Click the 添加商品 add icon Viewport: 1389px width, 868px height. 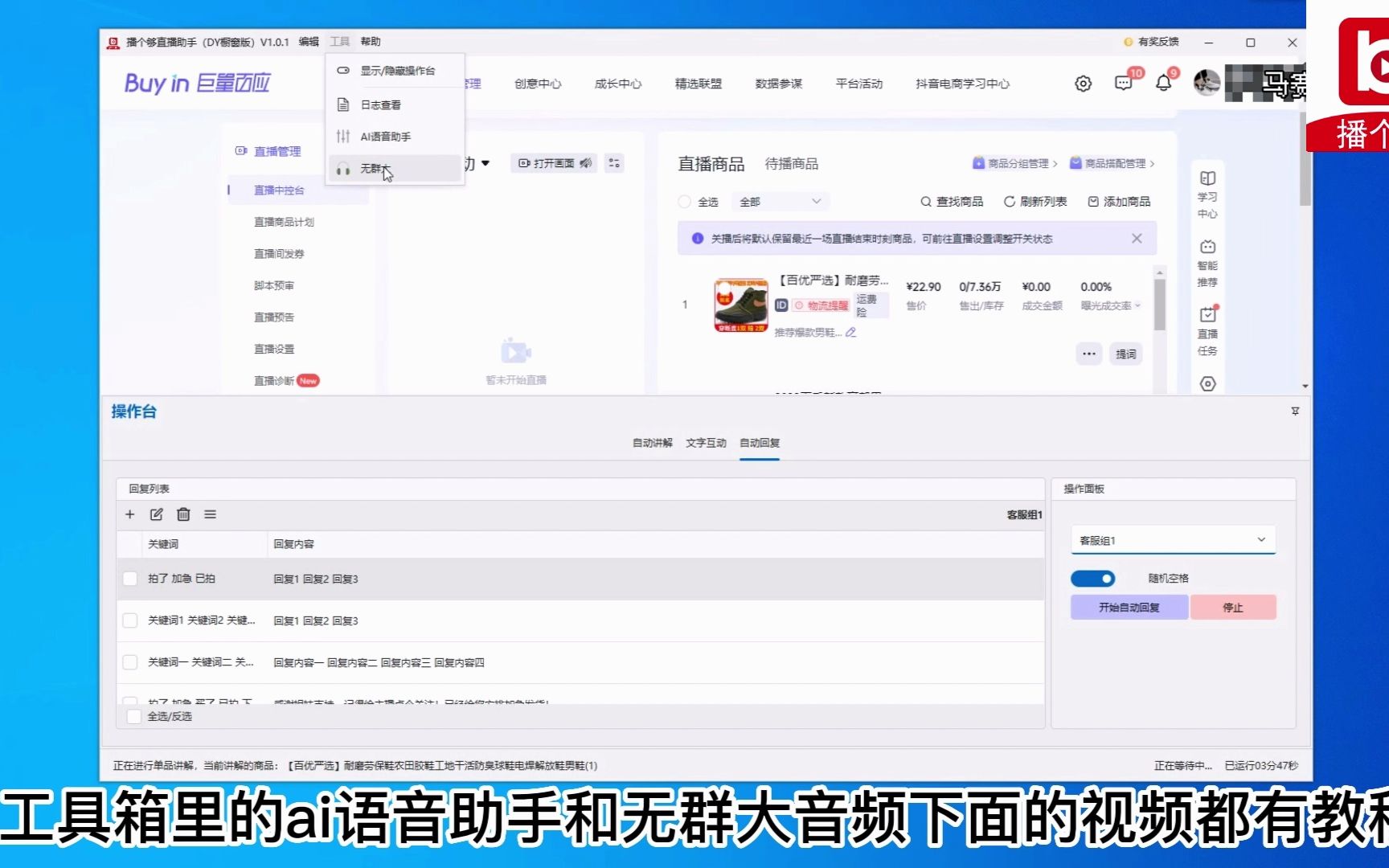1093,202
